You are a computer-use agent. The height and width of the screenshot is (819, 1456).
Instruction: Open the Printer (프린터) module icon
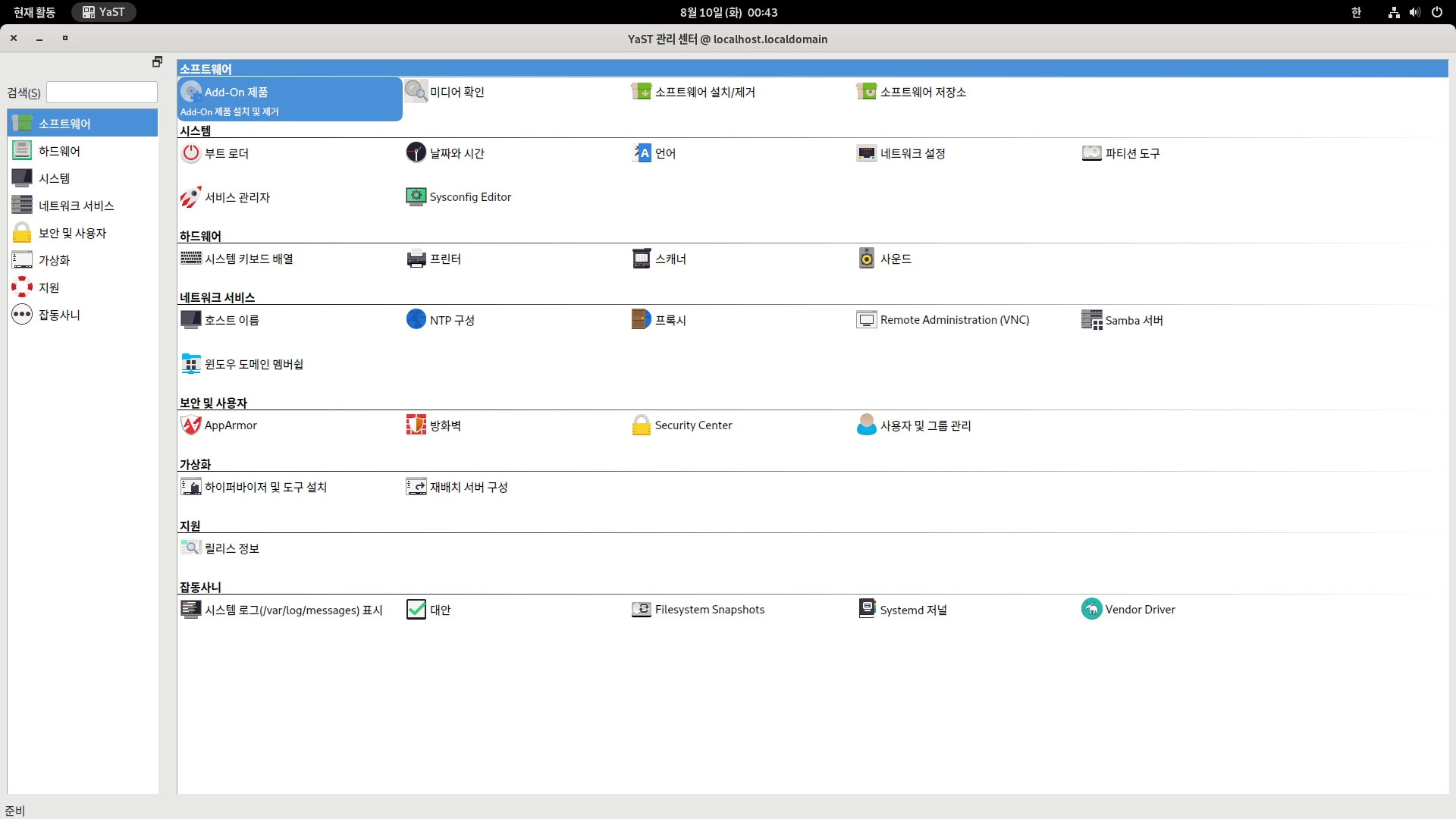tap(416, 259)
